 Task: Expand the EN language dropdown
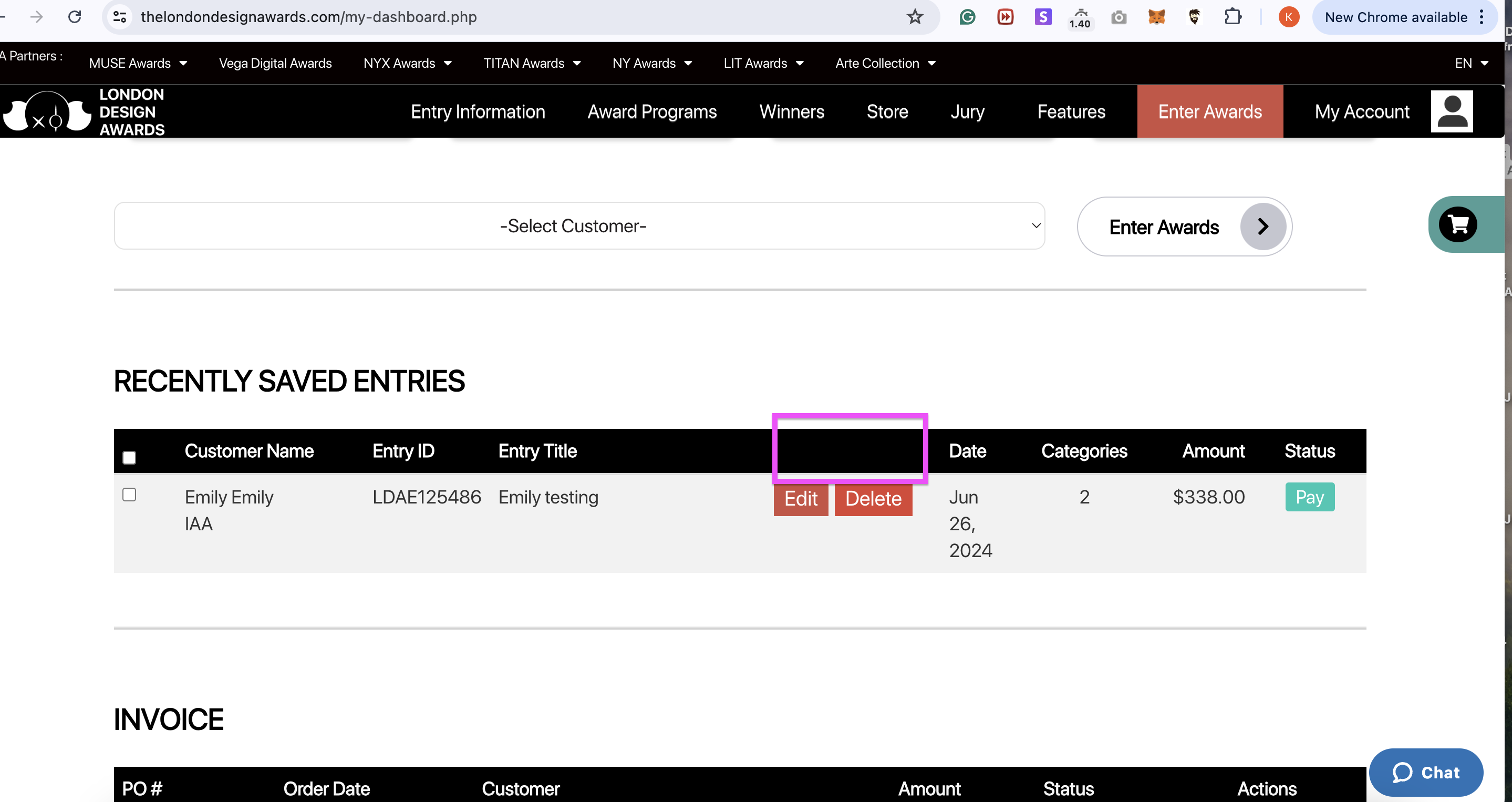point(1470,64)
